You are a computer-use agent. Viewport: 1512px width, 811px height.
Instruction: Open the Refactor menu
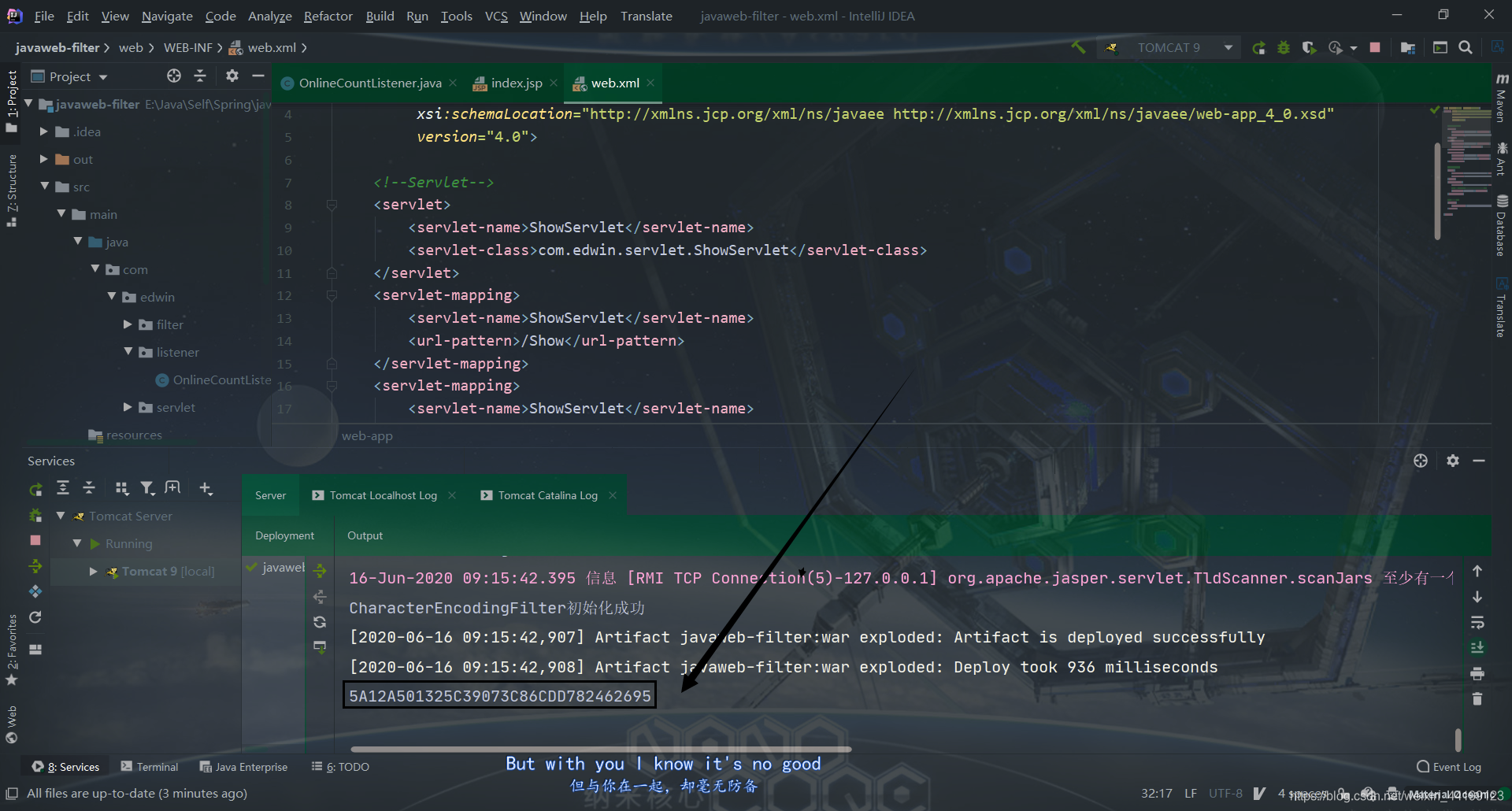[328, 16]
